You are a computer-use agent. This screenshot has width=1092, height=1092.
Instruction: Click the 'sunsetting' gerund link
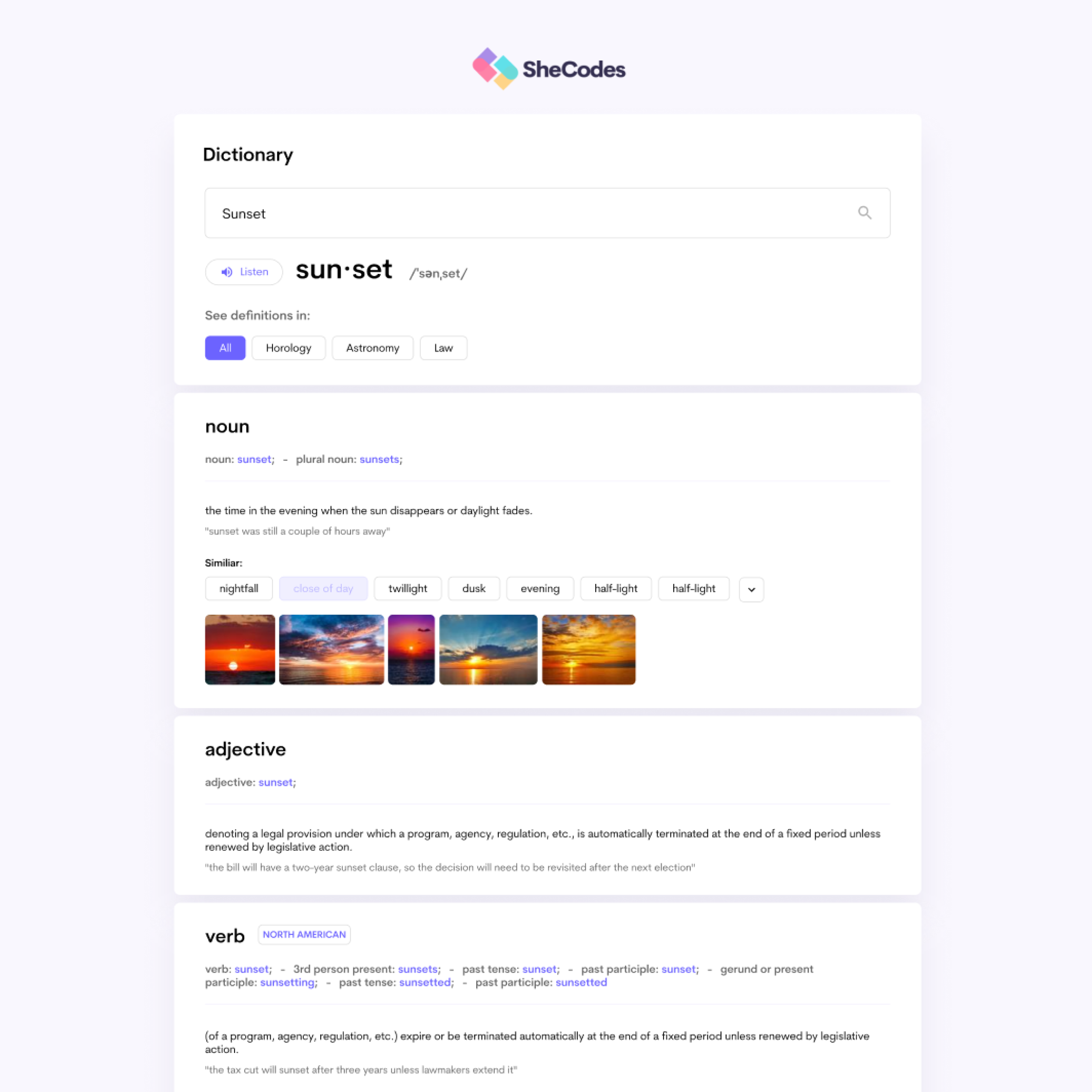[285, 982]
